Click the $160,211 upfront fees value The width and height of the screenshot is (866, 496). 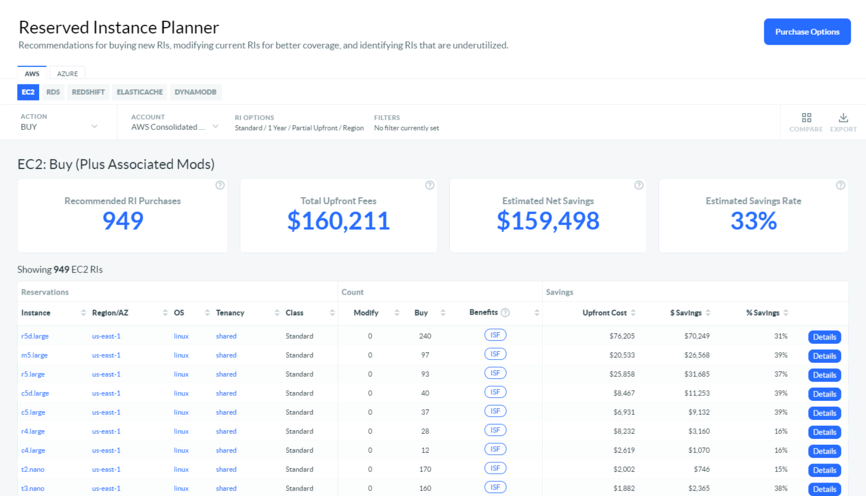pyautogui.click(x=339, y=221)
